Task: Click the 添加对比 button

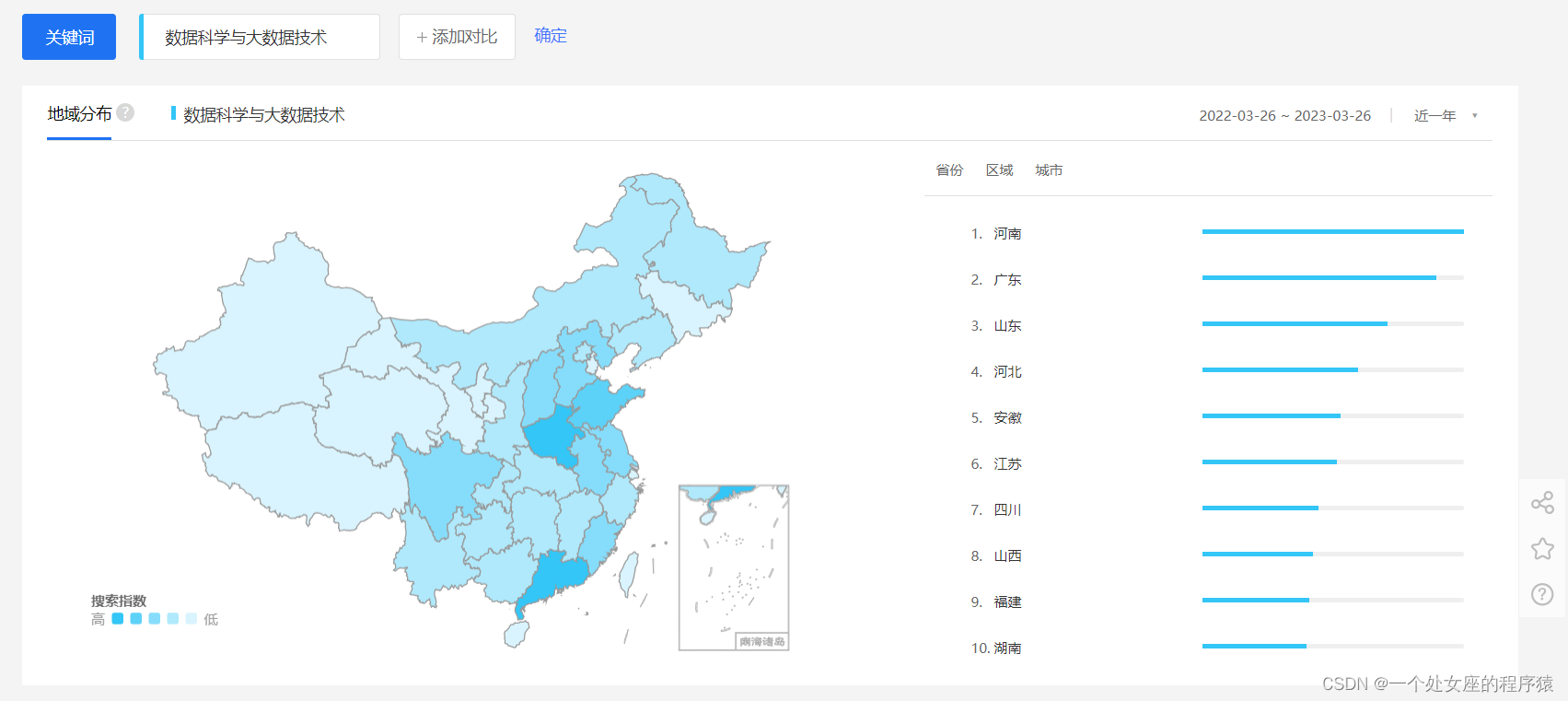Action: tap(457, 37)
